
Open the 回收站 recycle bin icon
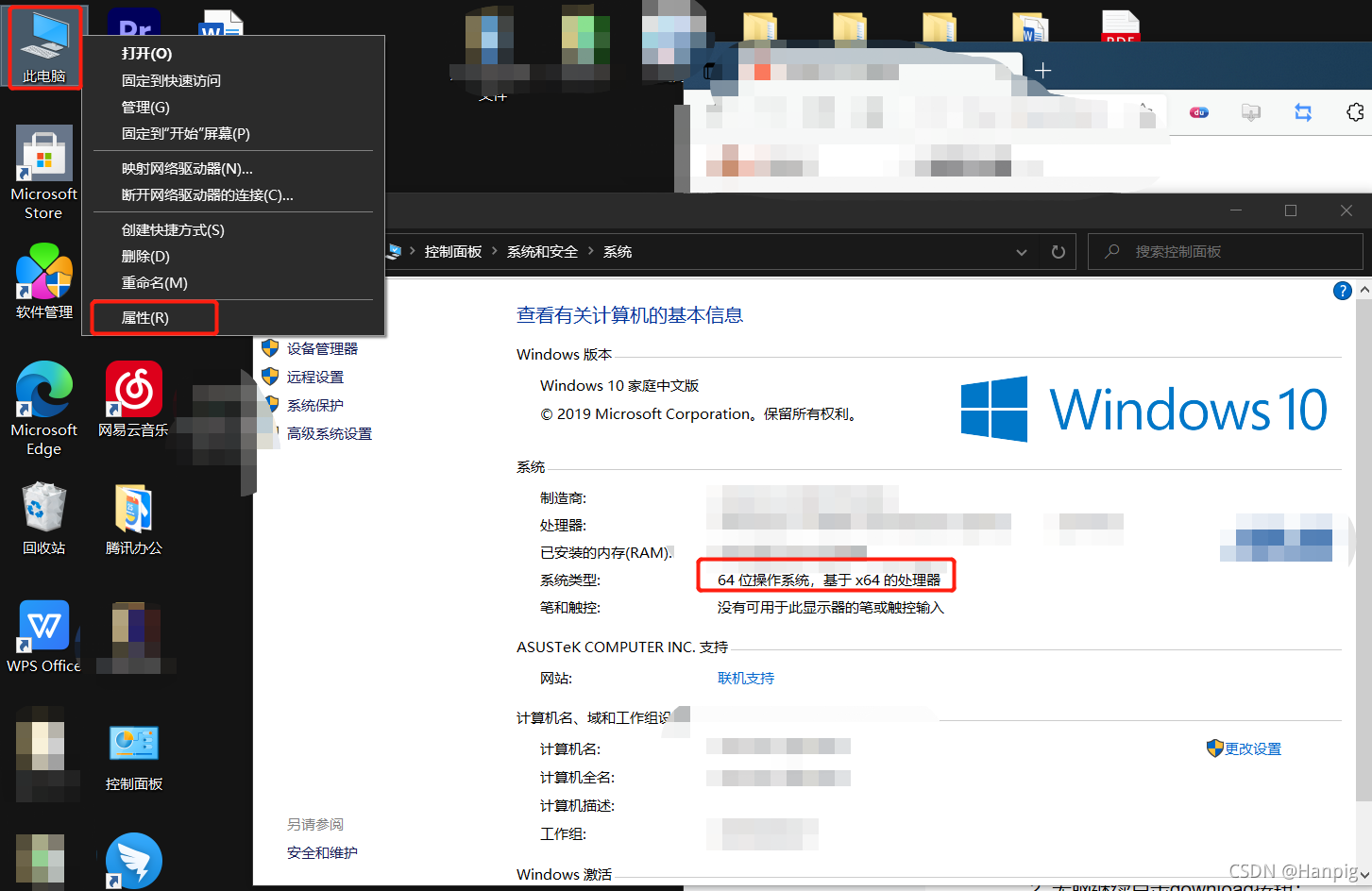click(x=43, y=518)
